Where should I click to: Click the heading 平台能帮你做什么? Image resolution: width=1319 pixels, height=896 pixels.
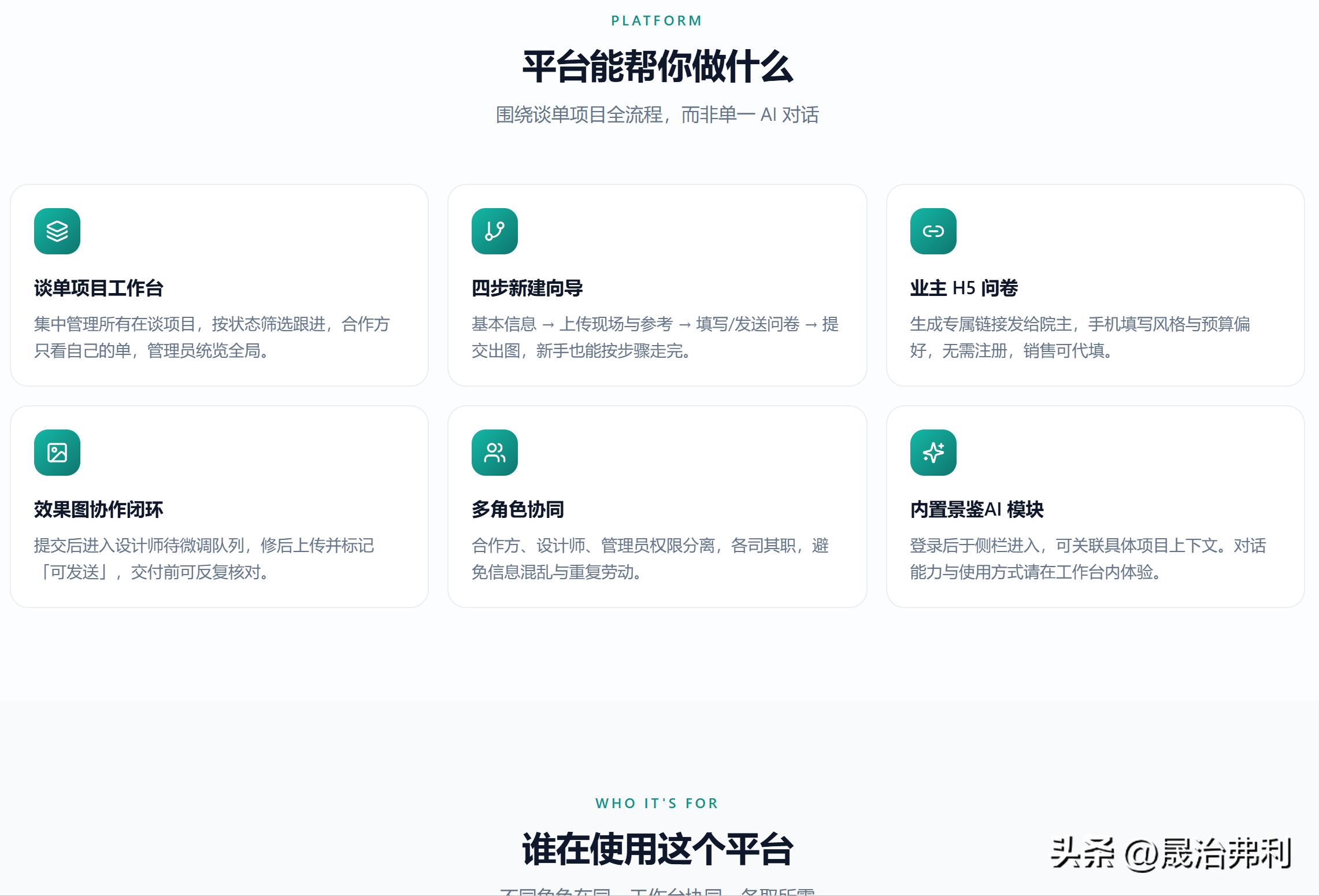[658, 66]
